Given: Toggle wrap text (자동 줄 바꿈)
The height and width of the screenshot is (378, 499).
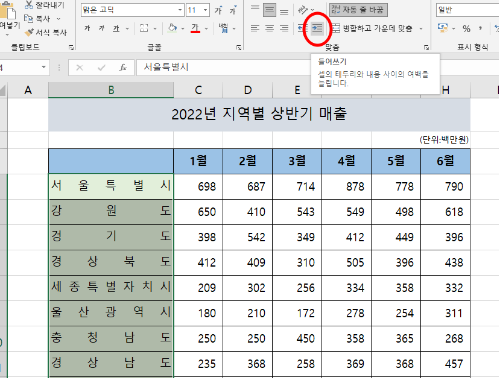Looking at the screenshot, I should coord(358,10).
